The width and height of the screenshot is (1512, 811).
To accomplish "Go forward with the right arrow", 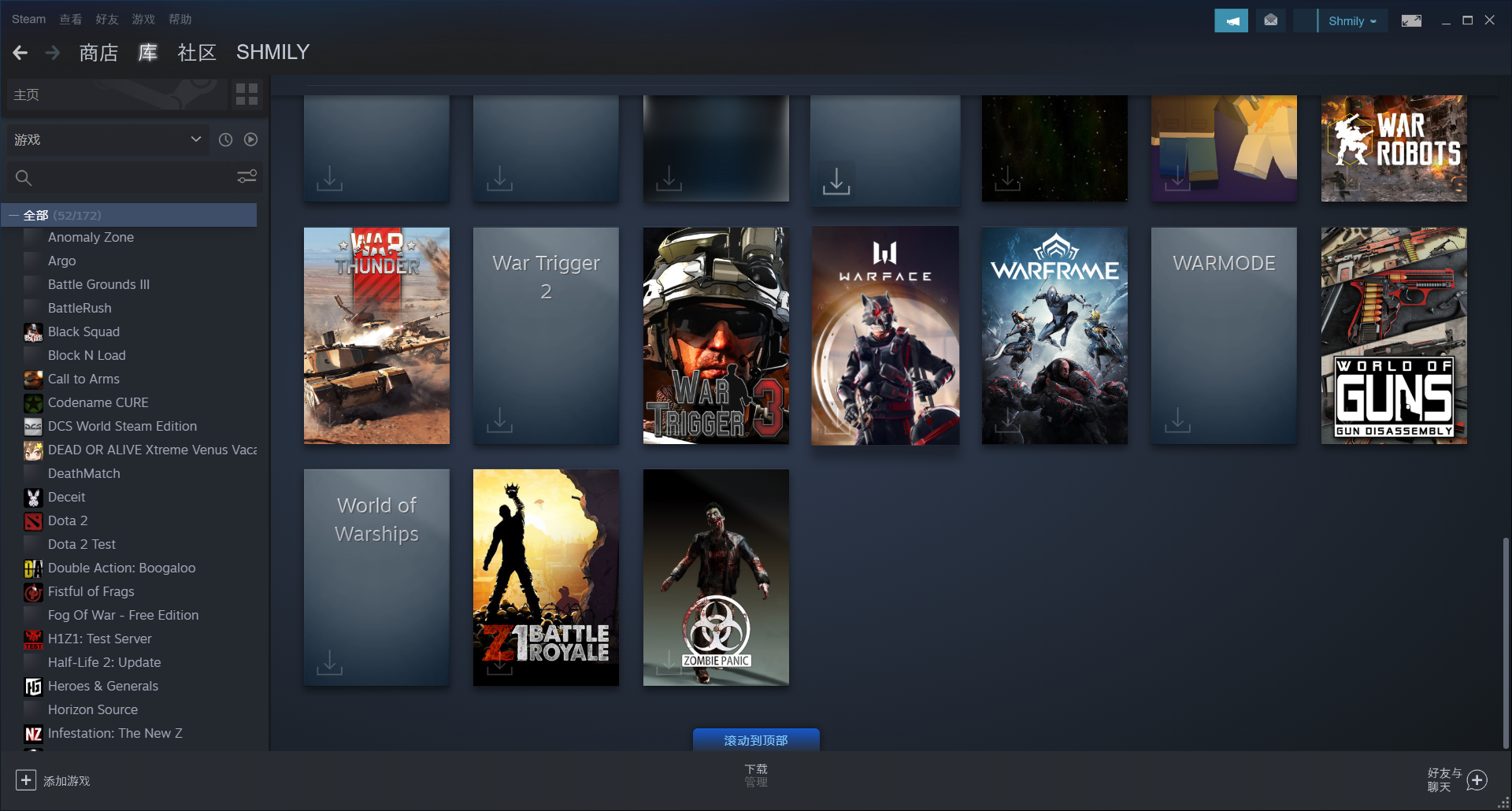I will tap(53, 53).
